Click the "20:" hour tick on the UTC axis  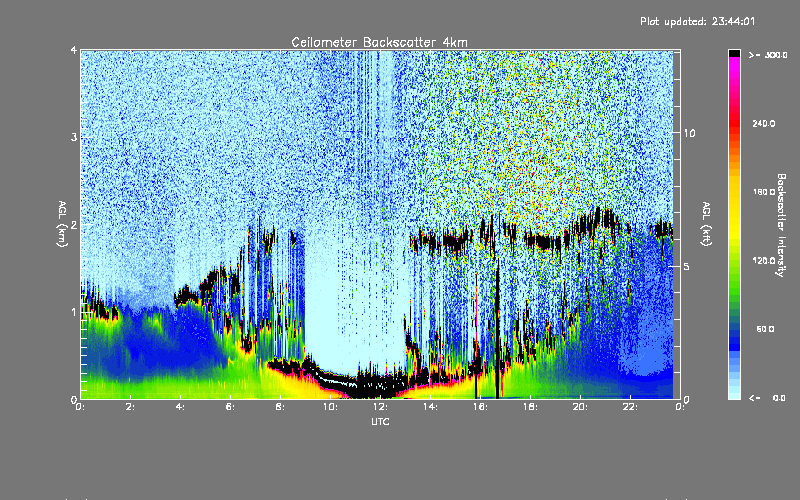point(580,407)
